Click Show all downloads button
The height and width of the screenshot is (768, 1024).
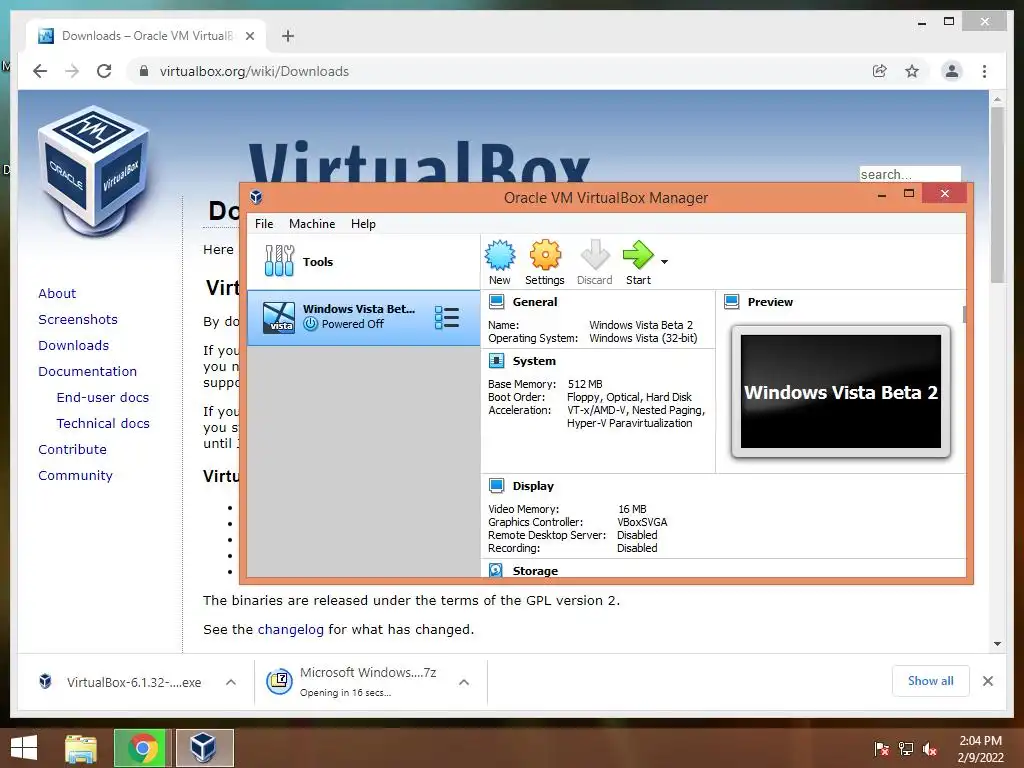click(x=930, y=681)
